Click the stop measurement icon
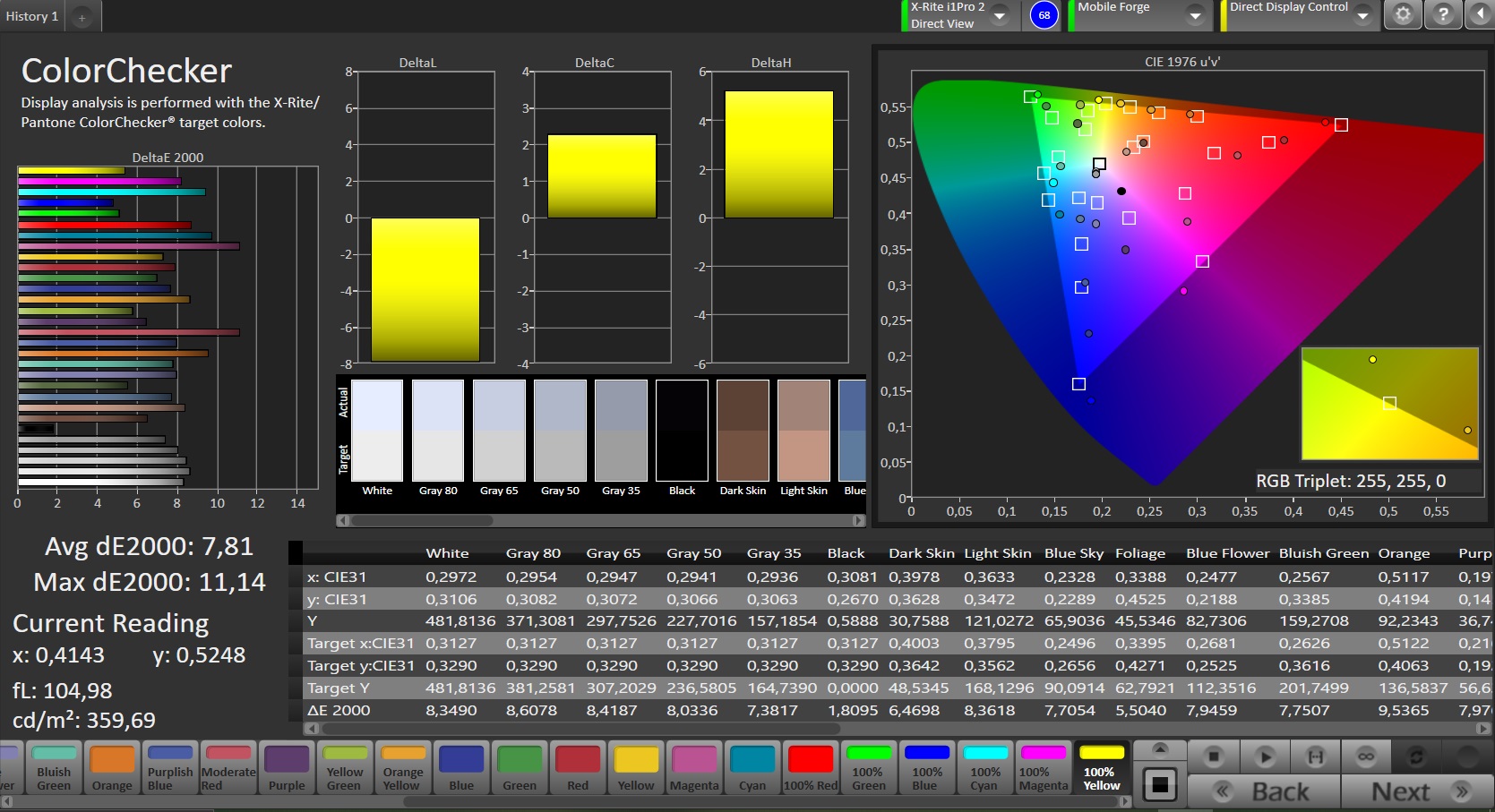The width and height of the screenshot is (1495, 812). pos(1213,756)
